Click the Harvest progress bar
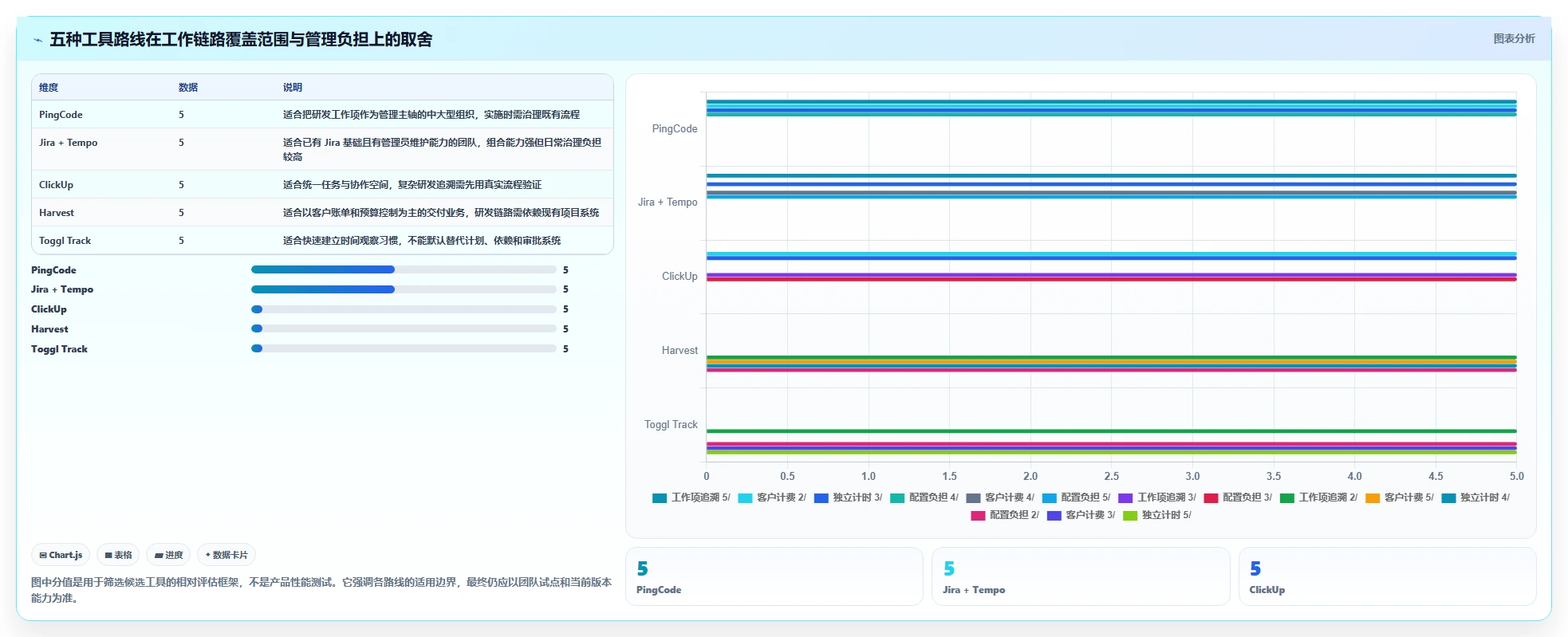Viewport: 1568px width, 637px height. [404, 328]
